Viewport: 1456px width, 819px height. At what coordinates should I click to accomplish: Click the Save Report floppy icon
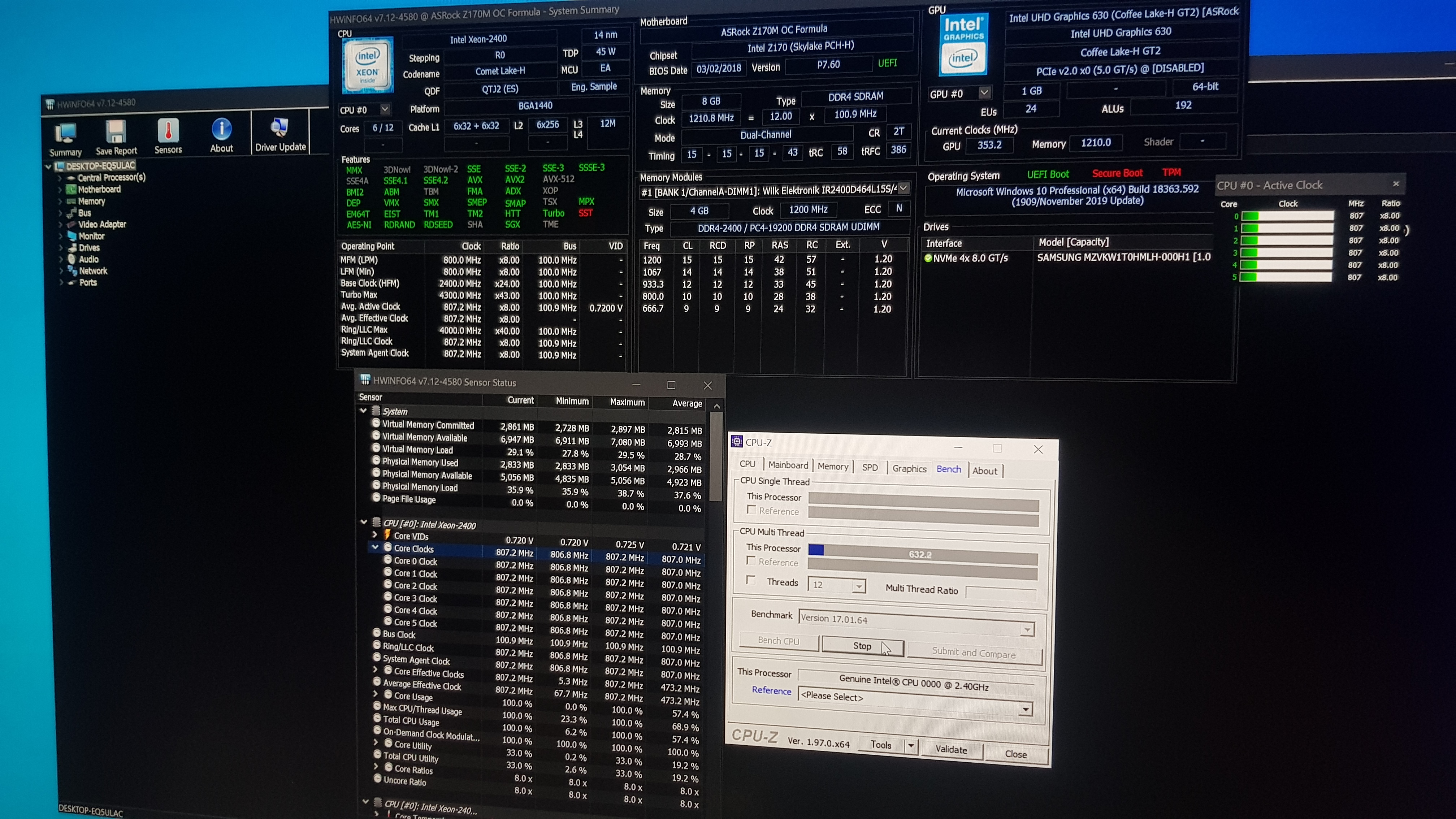click(x=116, y=132)
